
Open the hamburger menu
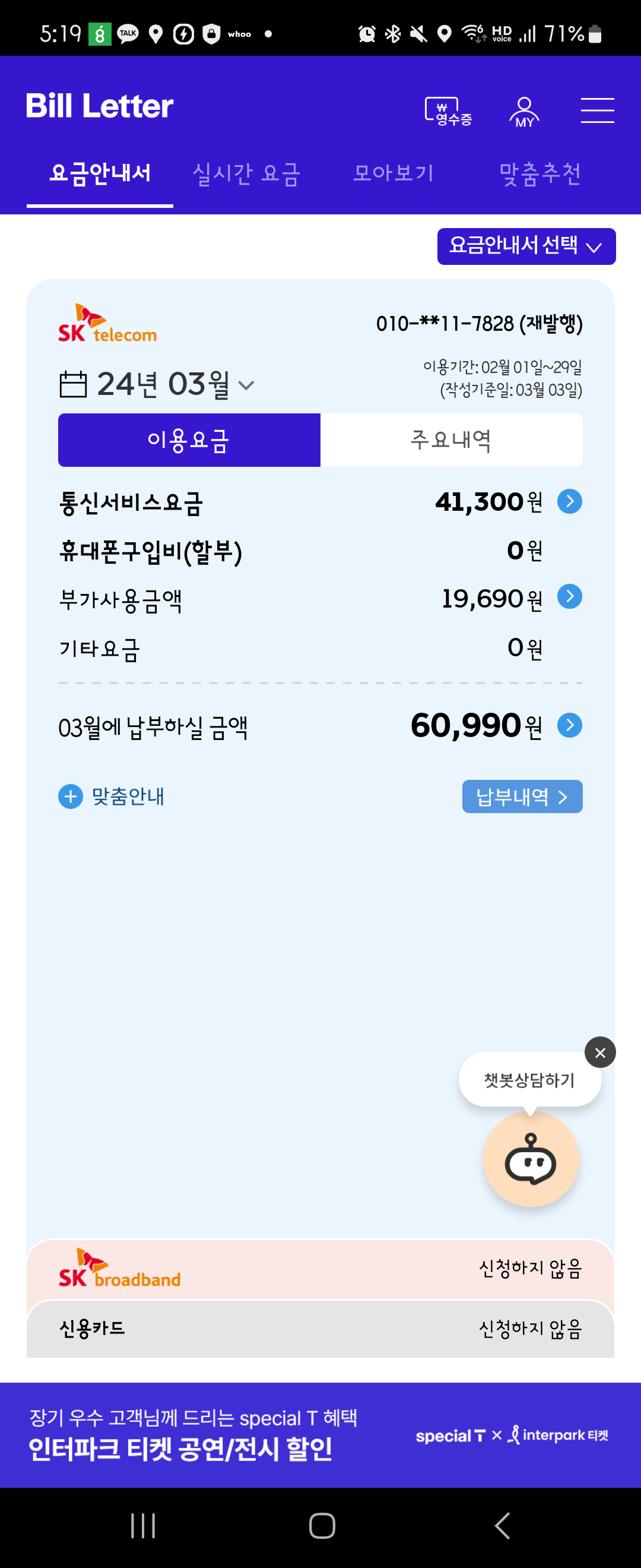click(x=596, y=110)
